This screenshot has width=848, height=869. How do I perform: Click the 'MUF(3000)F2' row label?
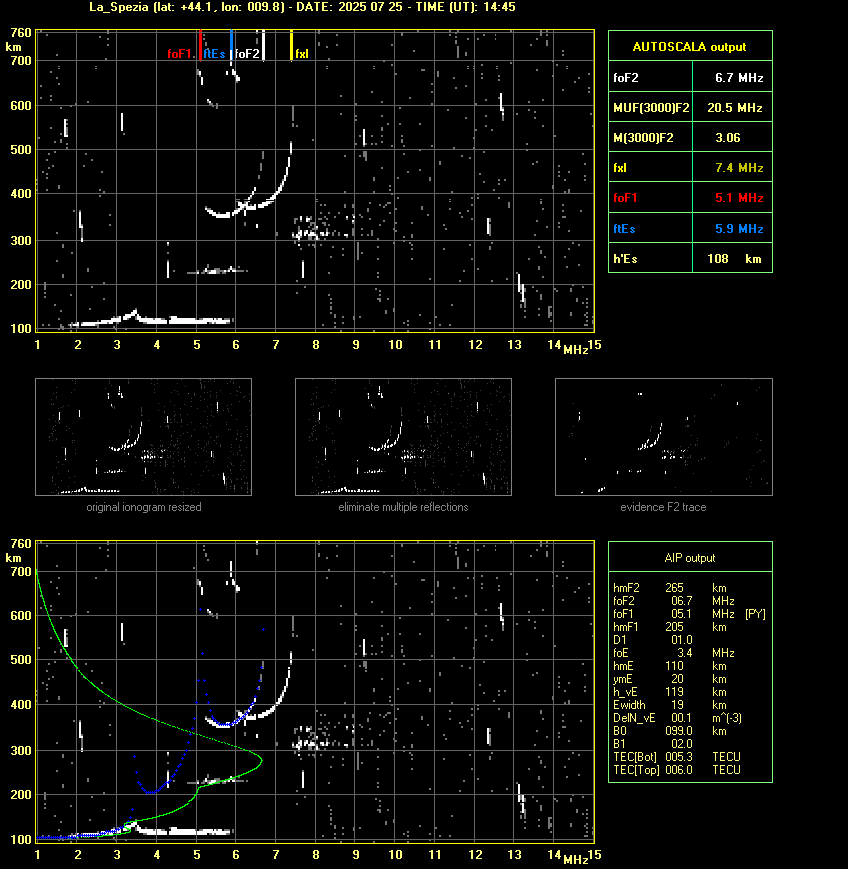(x=651, y=108)
